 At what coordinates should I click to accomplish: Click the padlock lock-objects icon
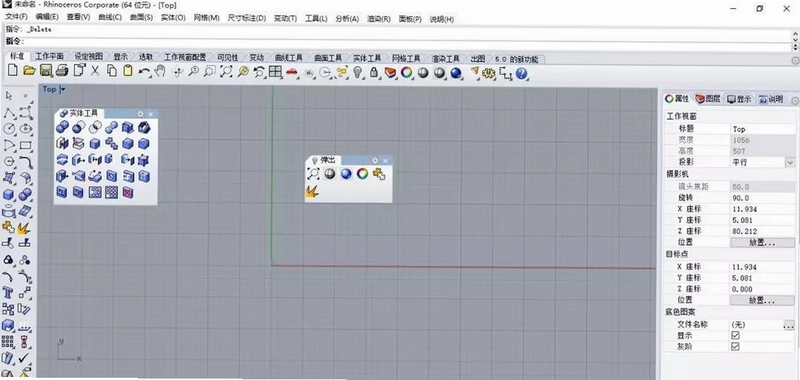coord(373,73)
